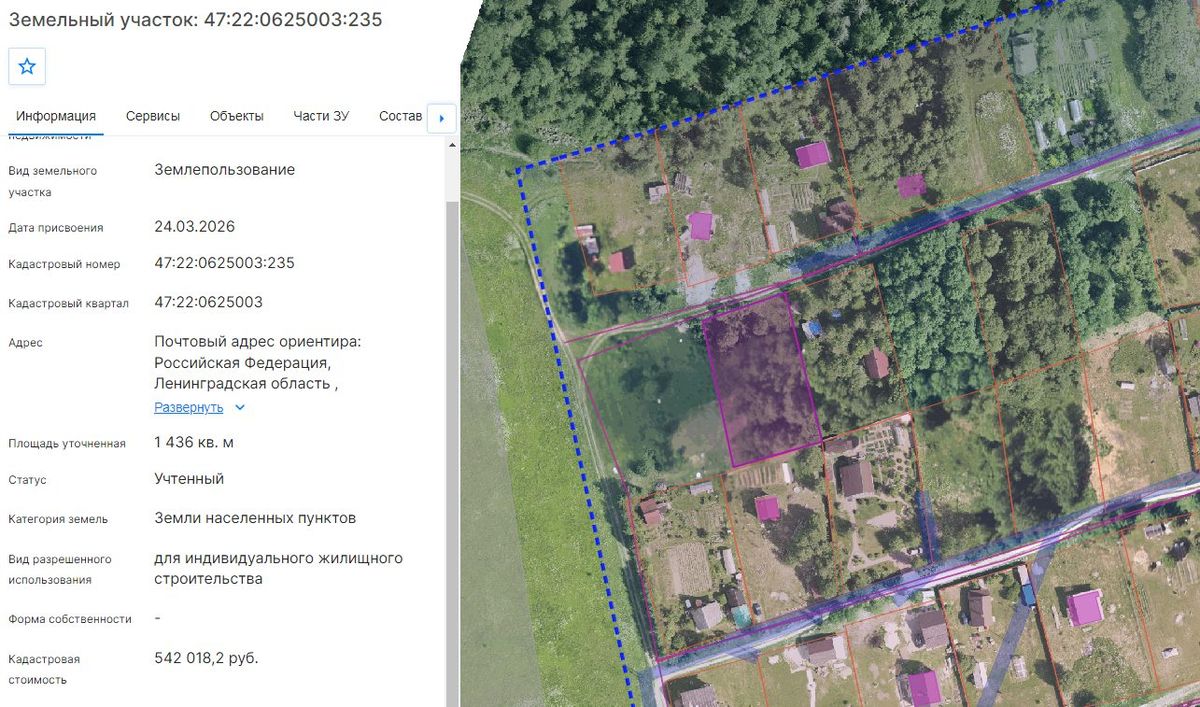
Task: Go to the Состав tab
Action: (401, 116)
